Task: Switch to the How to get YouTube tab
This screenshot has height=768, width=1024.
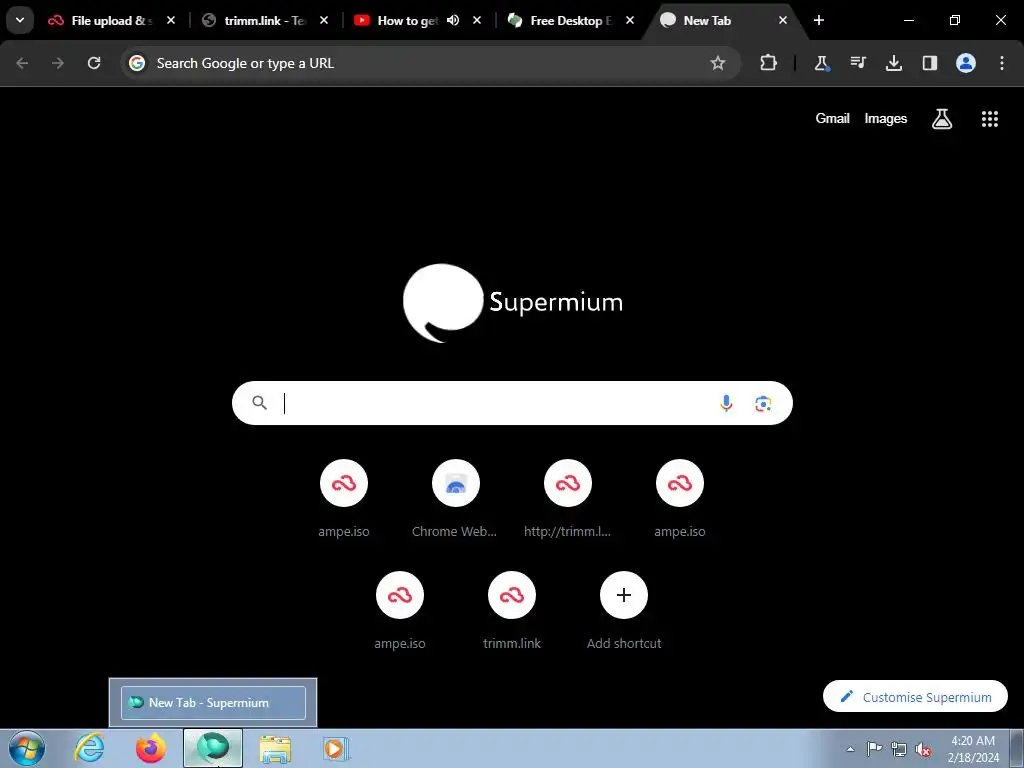Action: pyautogui.click(x=407, y=20)
